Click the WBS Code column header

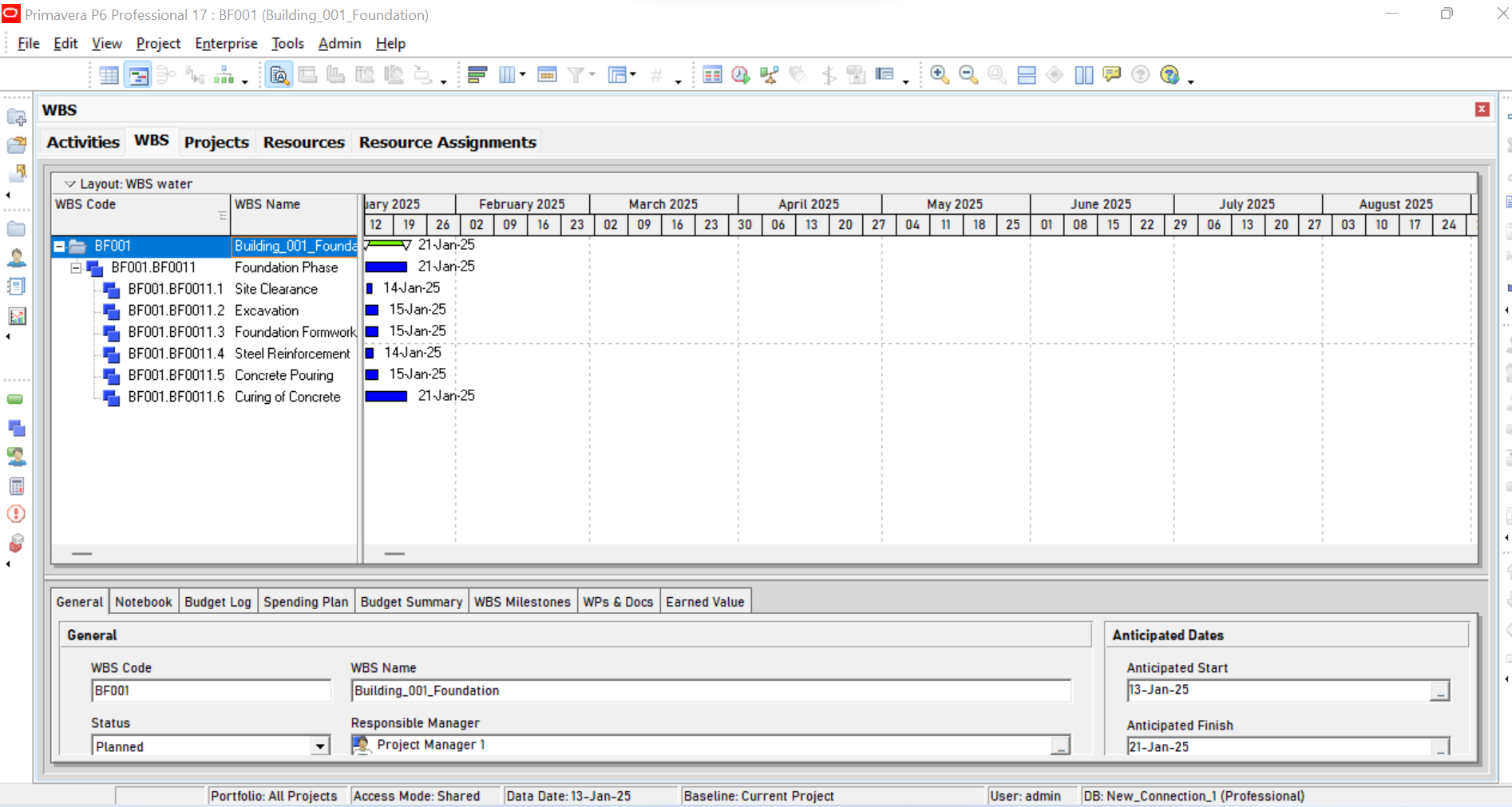coord(141,215)
